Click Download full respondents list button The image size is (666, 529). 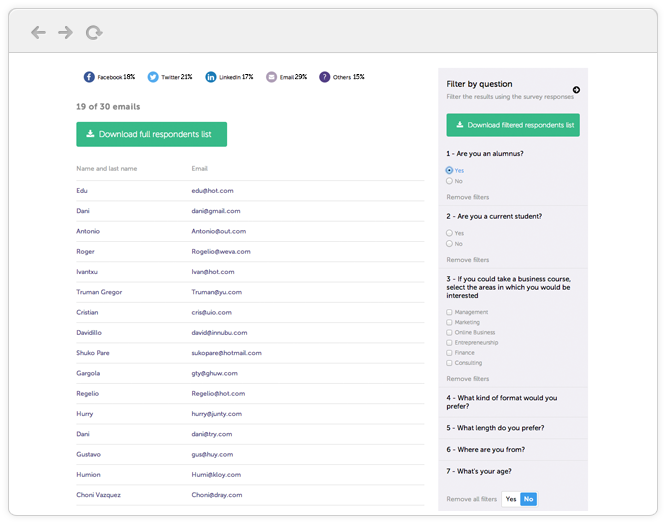tap(151, 134)
